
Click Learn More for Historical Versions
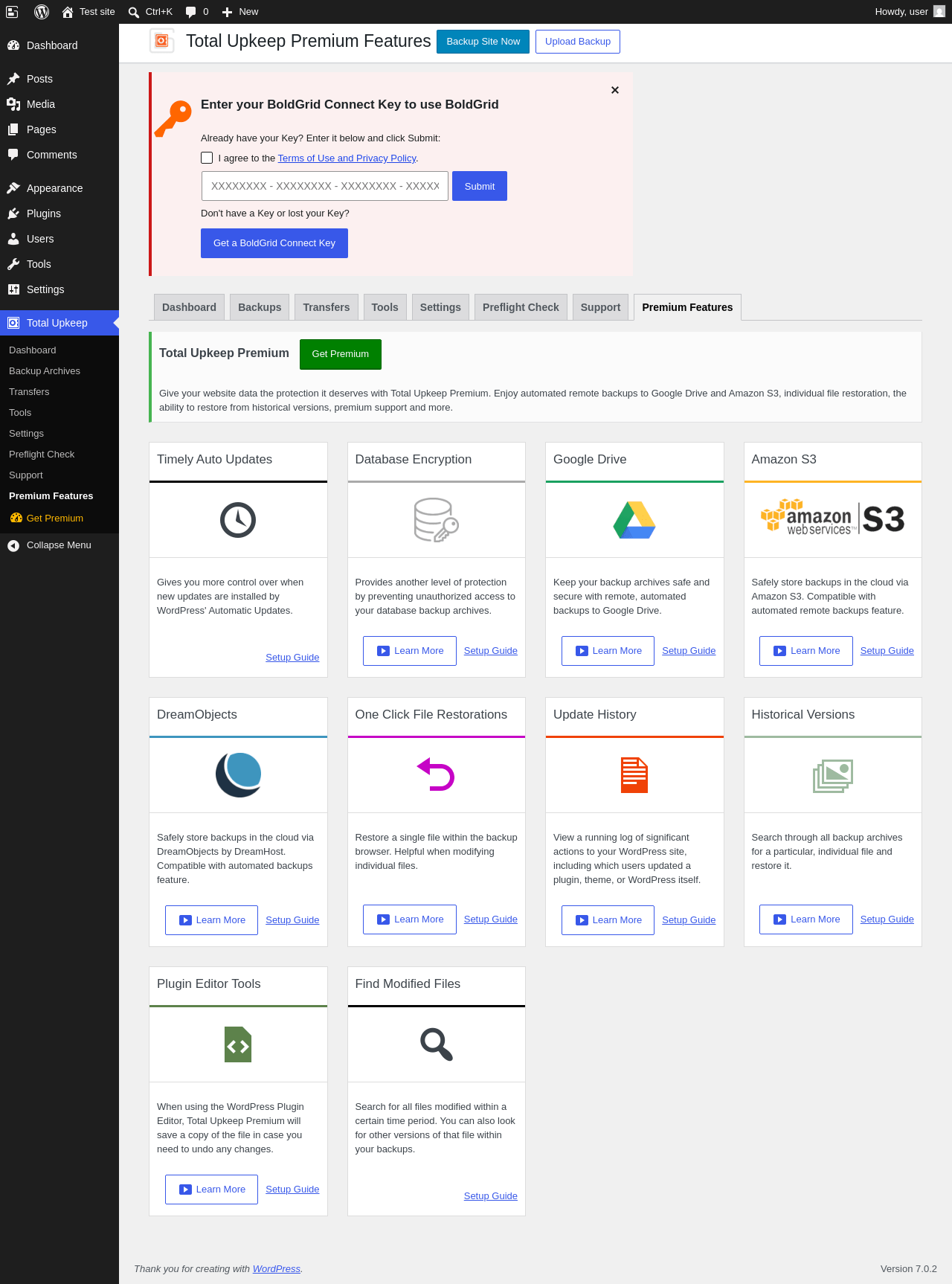(806, 919)
